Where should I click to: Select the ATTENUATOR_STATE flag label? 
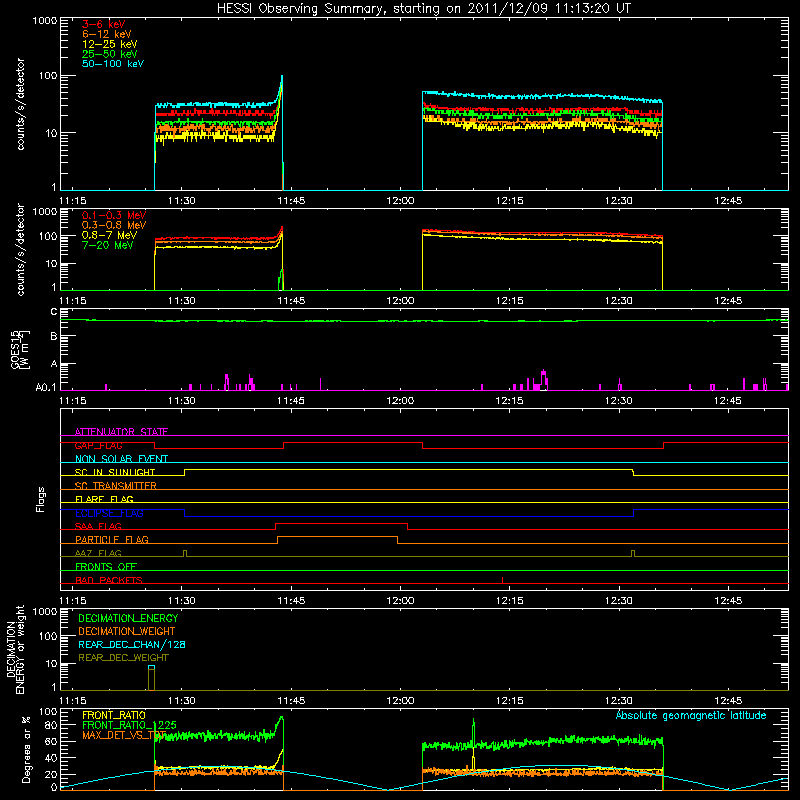point(121,432)
